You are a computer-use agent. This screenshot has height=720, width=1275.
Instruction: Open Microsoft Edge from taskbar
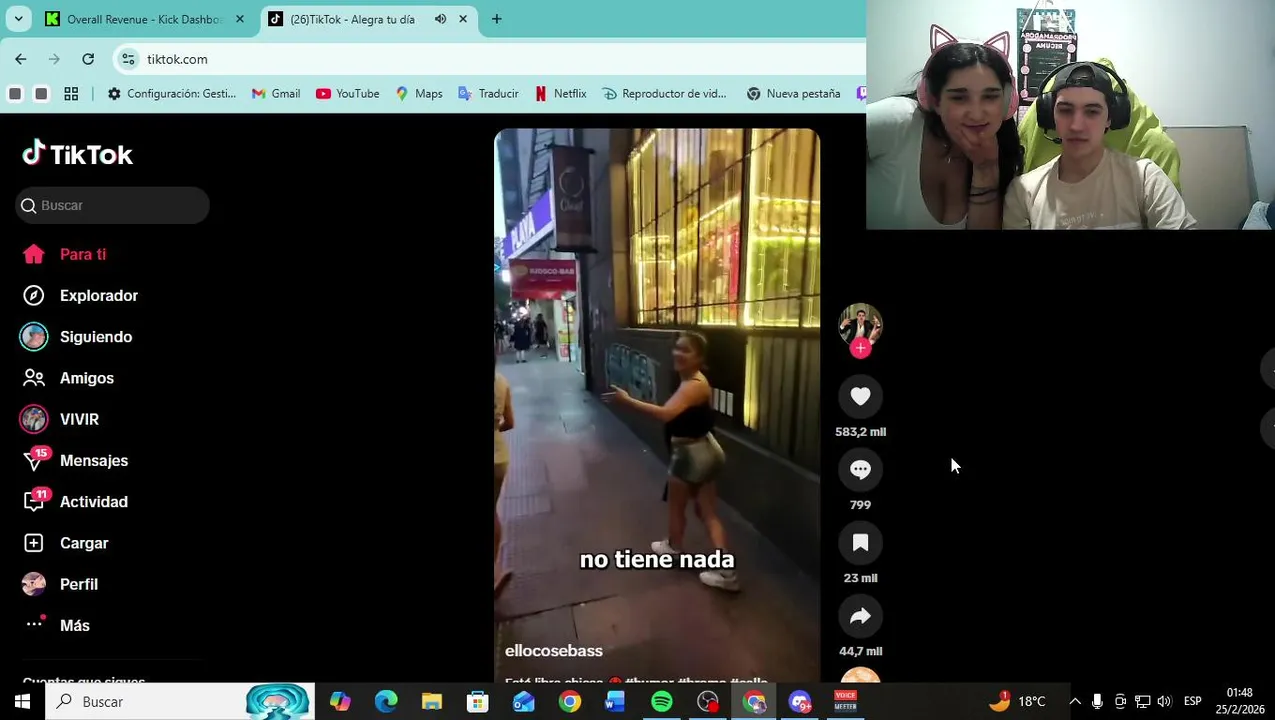(386, 702)
